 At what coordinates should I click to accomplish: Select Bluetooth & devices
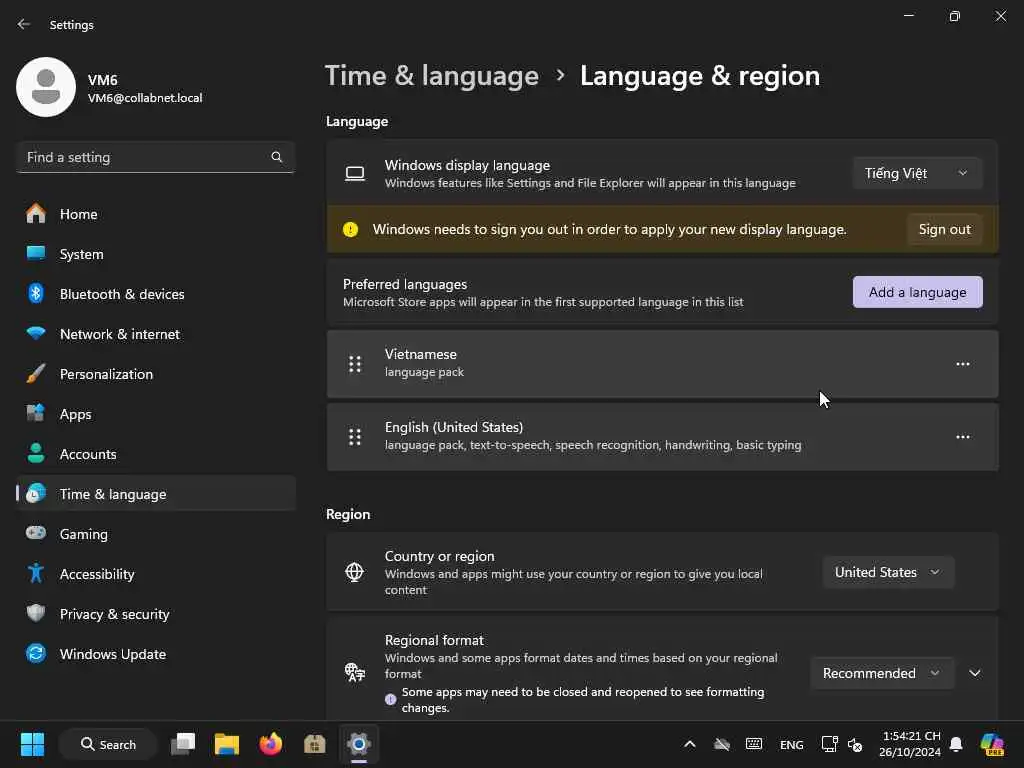pos(156,294)
